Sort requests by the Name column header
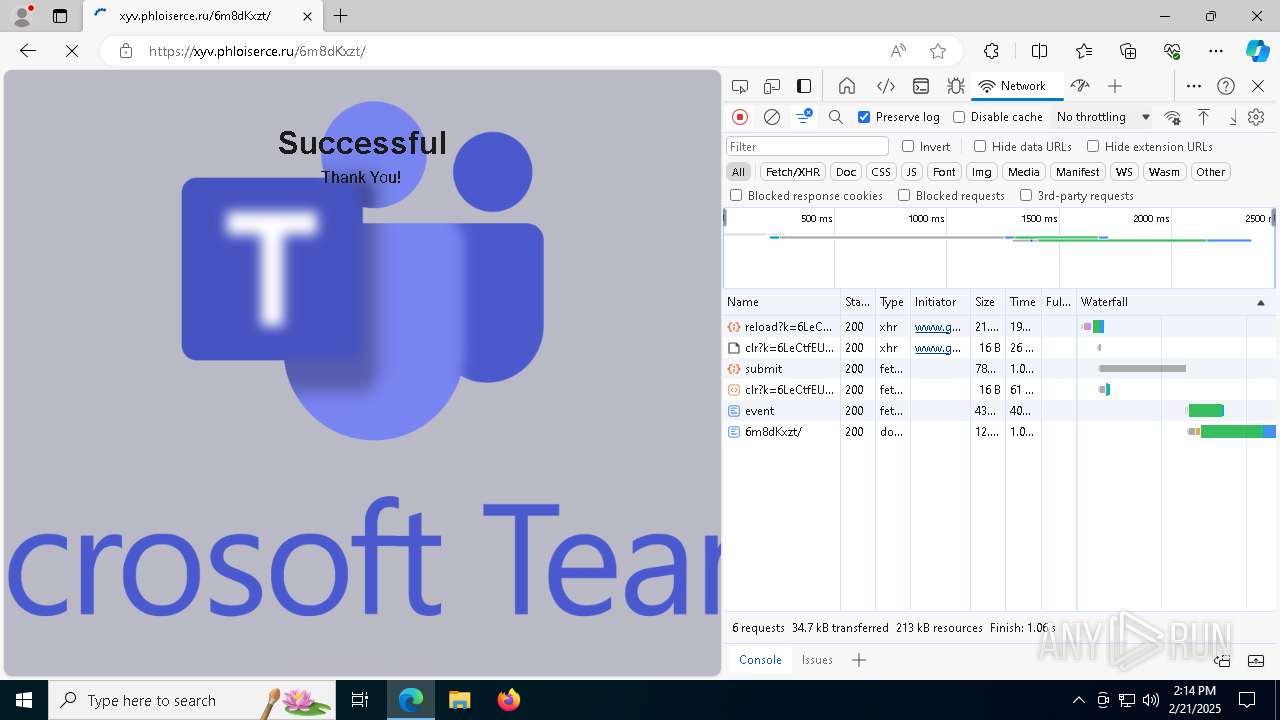Viewport: 1280px width, 720px height. pyautogui.click(x=781, y=302)
